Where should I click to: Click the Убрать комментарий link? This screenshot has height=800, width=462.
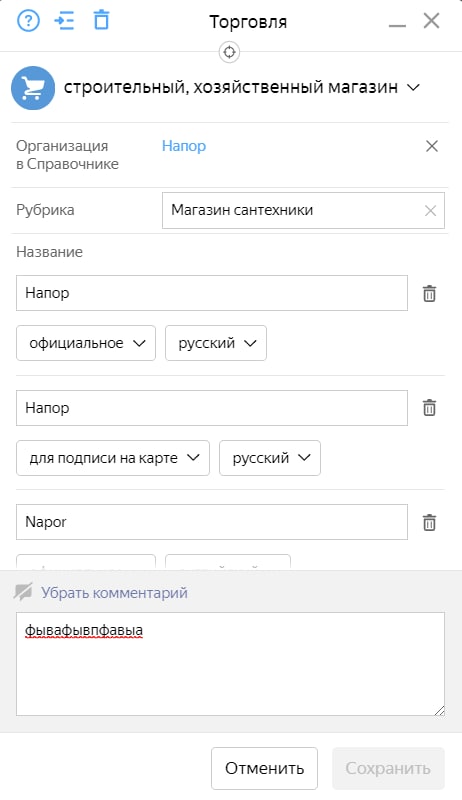114,593
